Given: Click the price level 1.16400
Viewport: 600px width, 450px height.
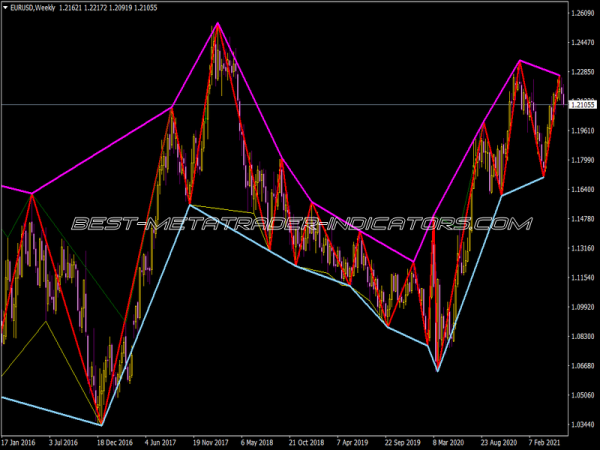Looking at the screenshot, I should tap(583, 189).
